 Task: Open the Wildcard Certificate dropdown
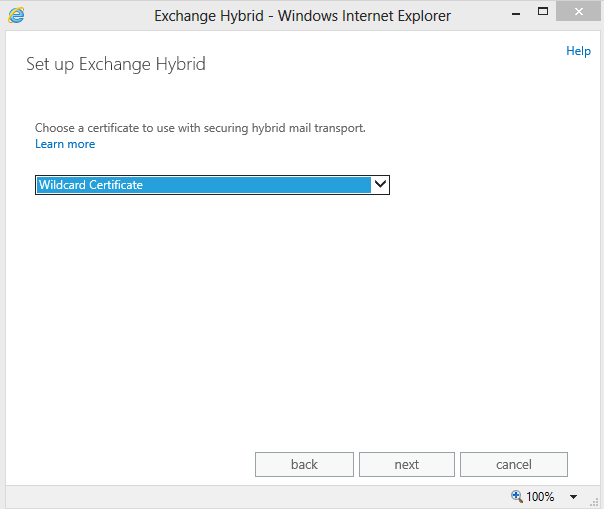pos(212,185)
